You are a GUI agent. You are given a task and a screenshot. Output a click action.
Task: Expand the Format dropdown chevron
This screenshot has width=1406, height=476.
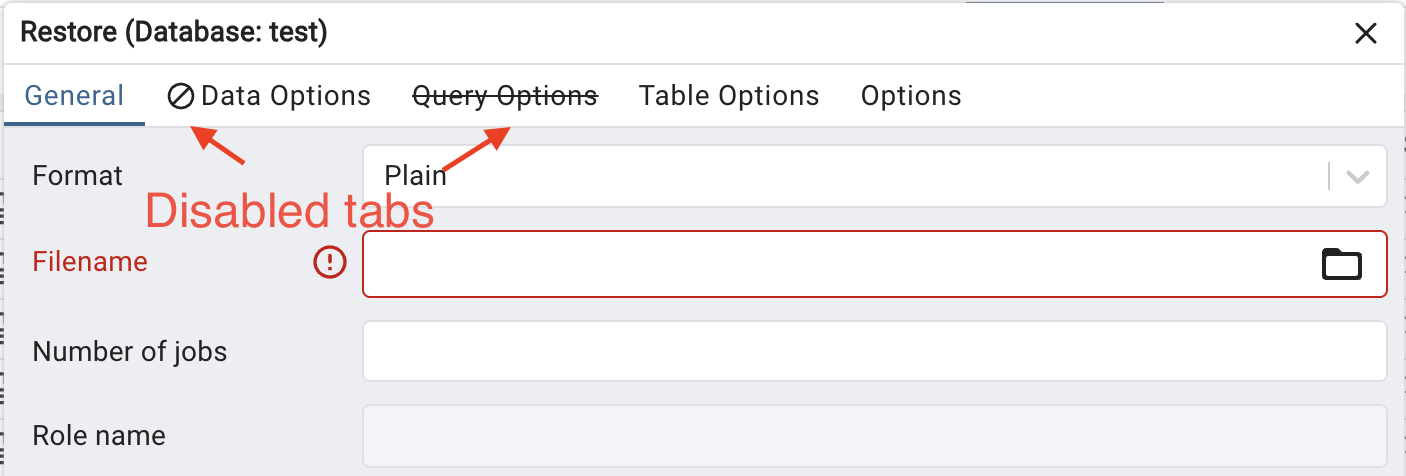click(x=1357, y=177)
